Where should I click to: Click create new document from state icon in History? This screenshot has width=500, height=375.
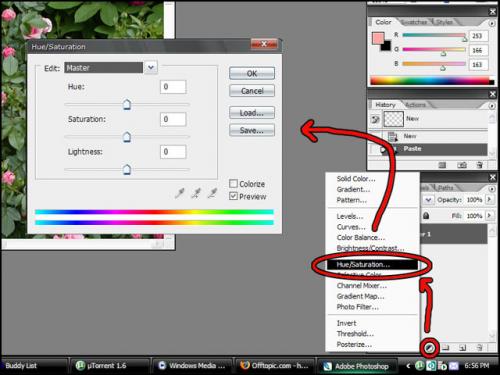click(x=442, y=165)
